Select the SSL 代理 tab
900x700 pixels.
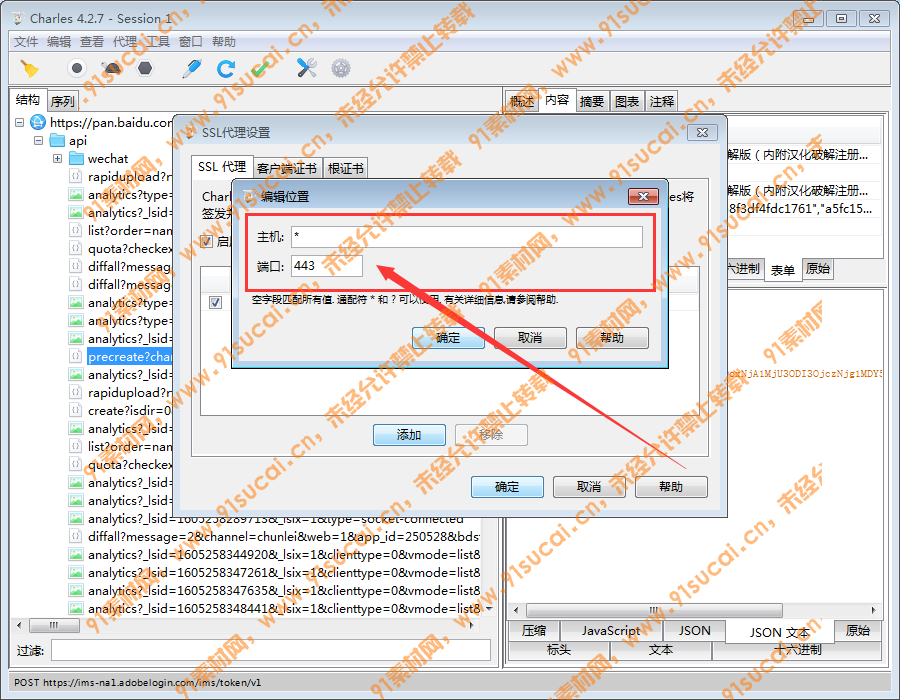click(222, 166)
